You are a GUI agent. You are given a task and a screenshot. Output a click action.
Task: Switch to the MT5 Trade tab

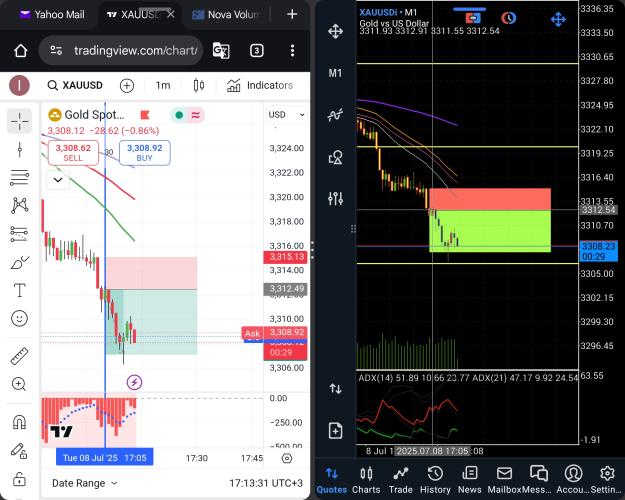tap(401, 480)
